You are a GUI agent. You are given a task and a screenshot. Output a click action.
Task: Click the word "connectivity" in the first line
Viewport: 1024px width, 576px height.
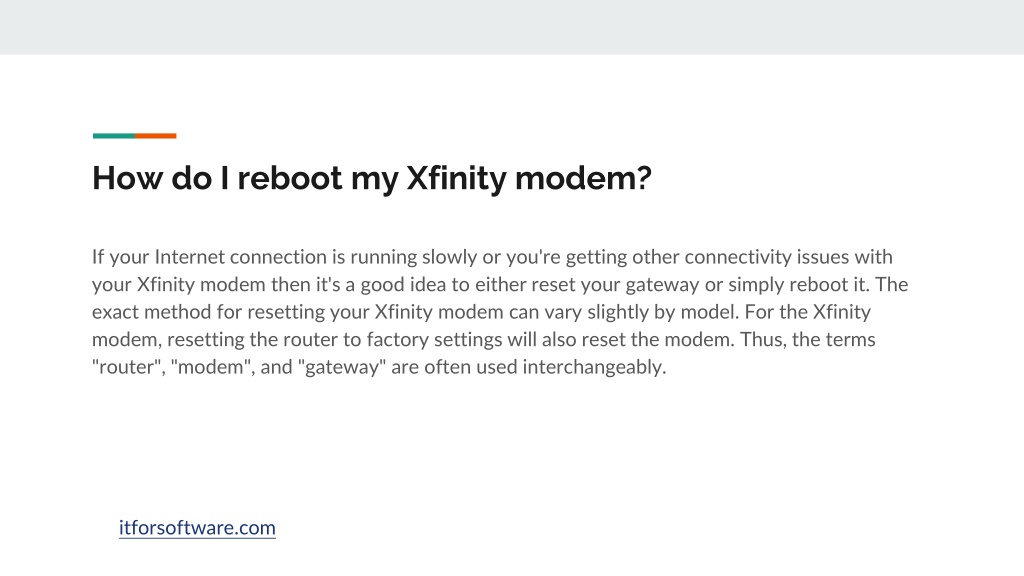pyautogui.click(x=737, y=257)
